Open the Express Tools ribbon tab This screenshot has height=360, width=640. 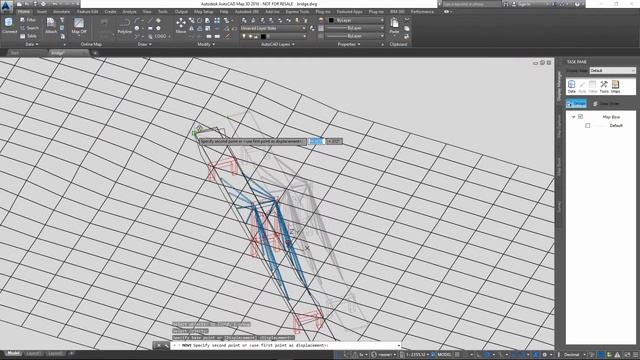(x=297, y=12)
